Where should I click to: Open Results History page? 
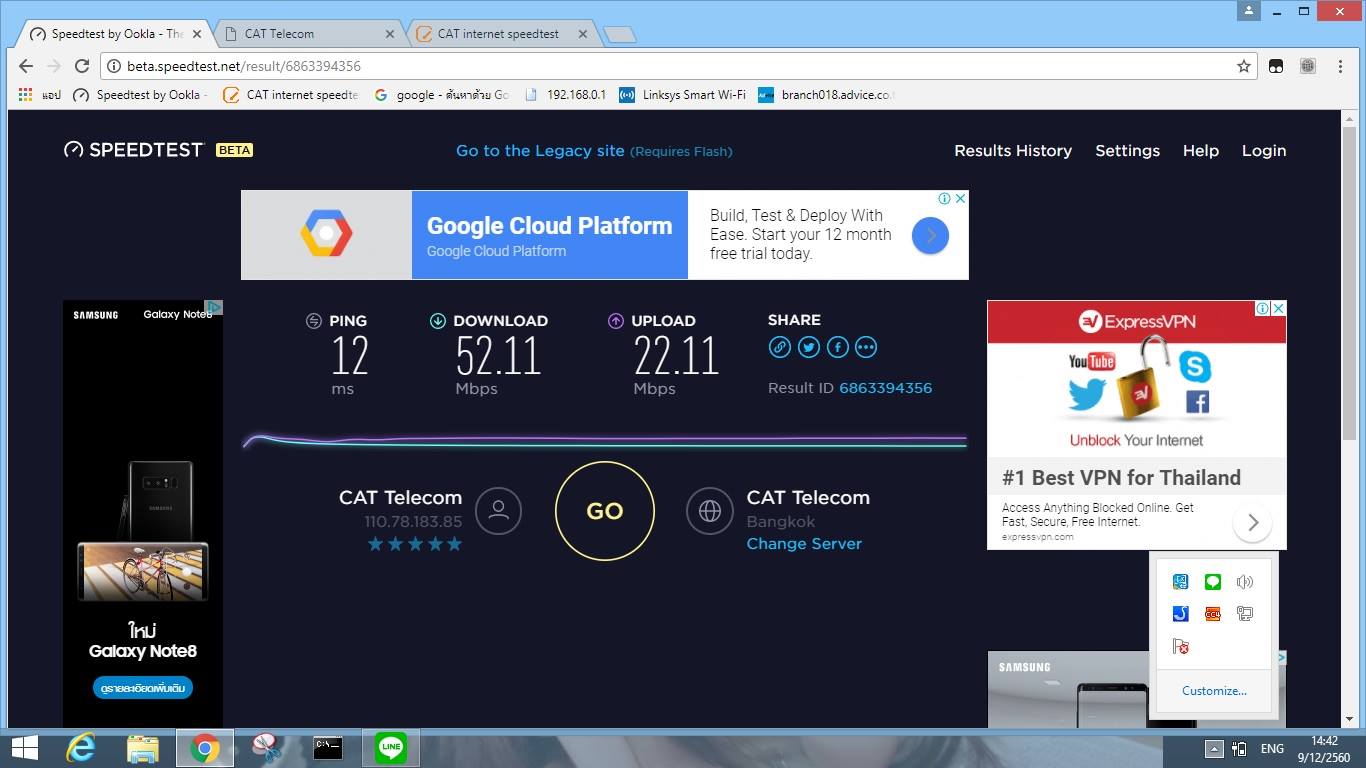[x=1013, y=150]
